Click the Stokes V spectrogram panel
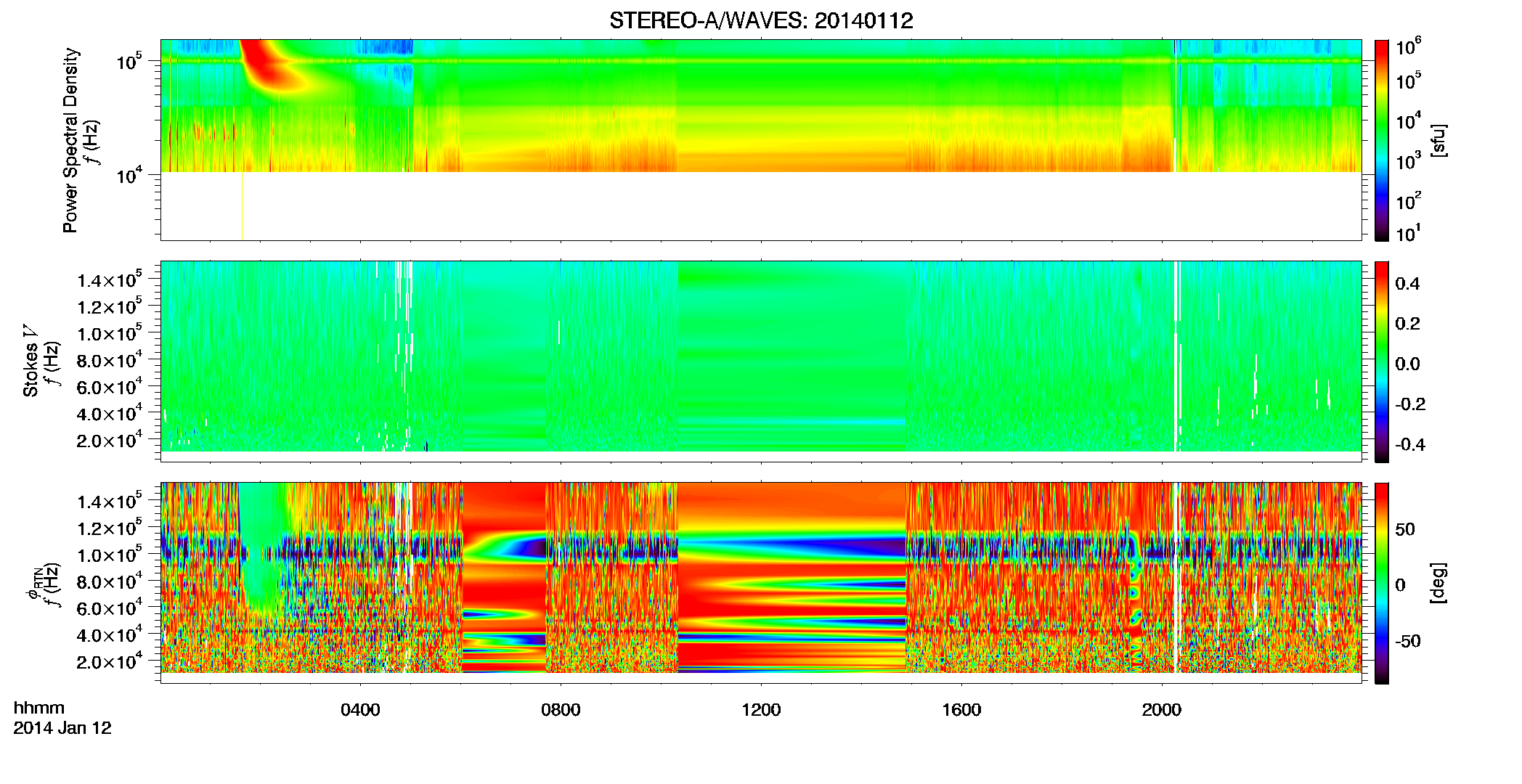 (761, 362)
